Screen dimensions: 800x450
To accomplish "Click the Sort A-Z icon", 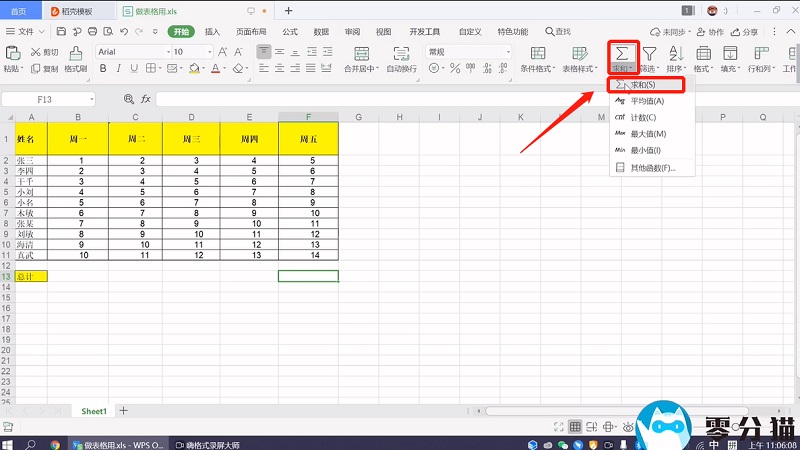I will pyautogui.click(x=676, y=53).
